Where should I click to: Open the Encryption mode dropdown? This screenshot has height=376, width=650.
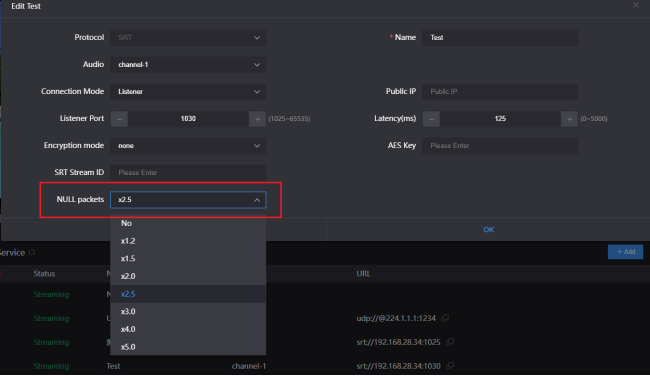[188, 146]
